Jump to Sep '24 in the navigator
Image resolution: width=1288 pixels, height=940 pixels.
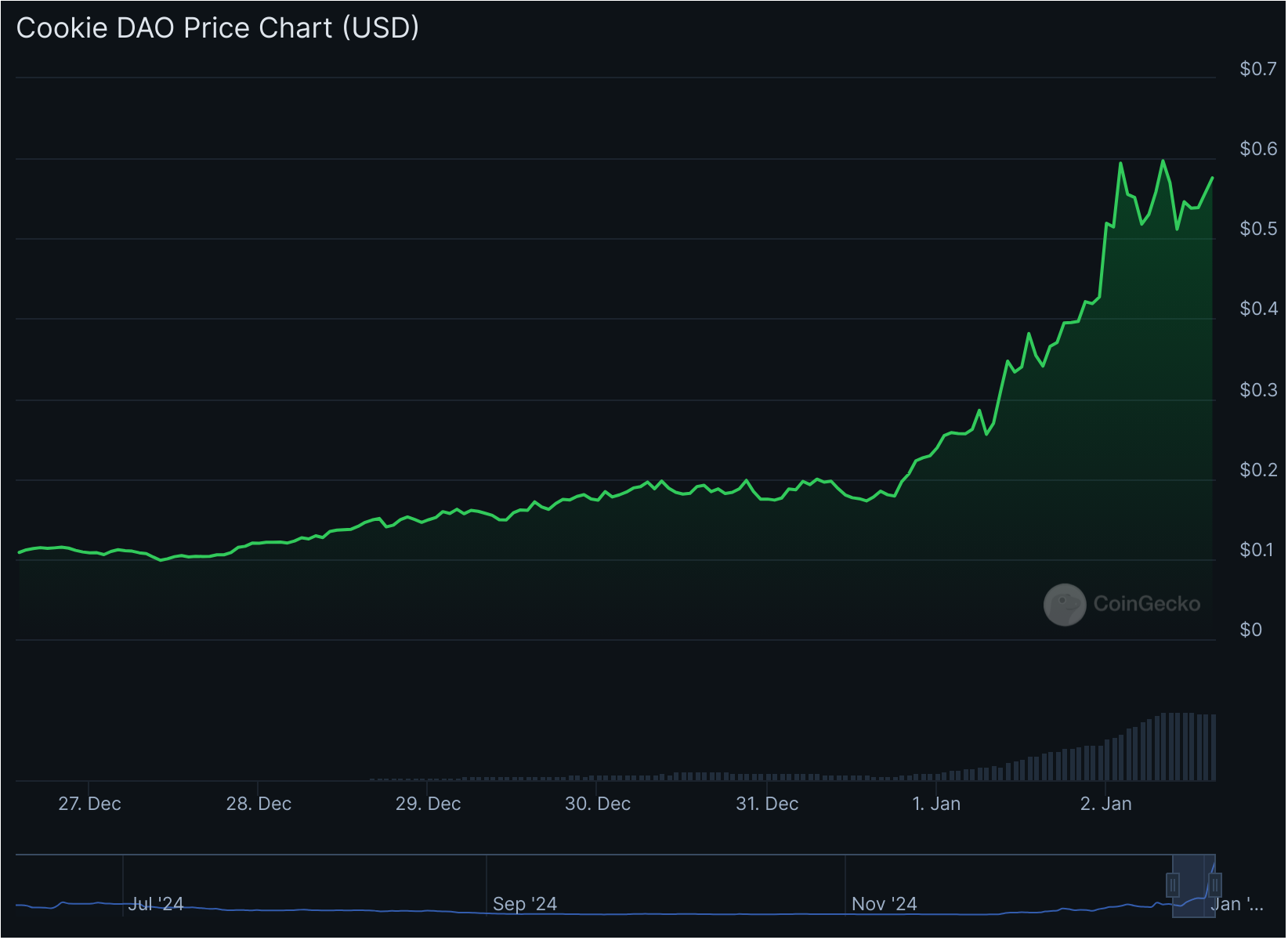coord(525,904)
